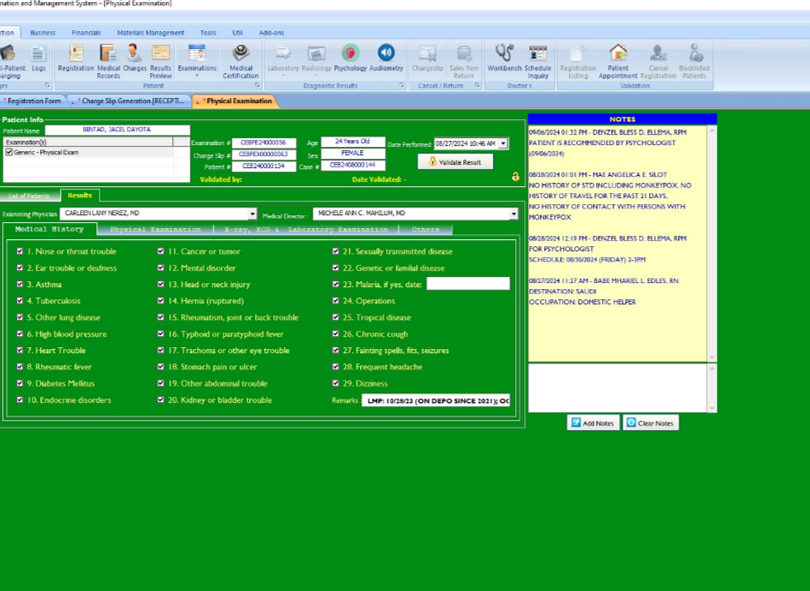The height and width of the screenshot is (591, 810).
Task: Click the Examination # field
Action: (264, 143)
